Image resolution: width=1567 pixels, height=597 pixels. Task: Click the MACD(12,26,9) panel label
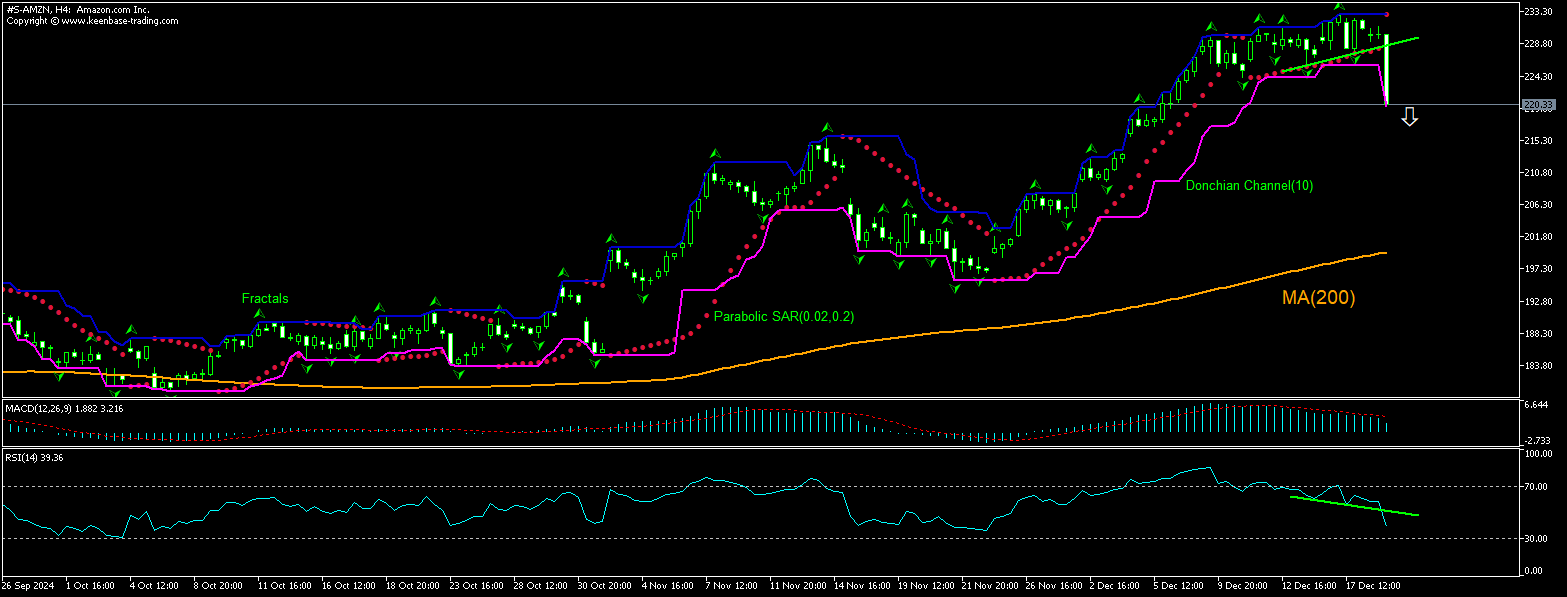tap(55, 408)
